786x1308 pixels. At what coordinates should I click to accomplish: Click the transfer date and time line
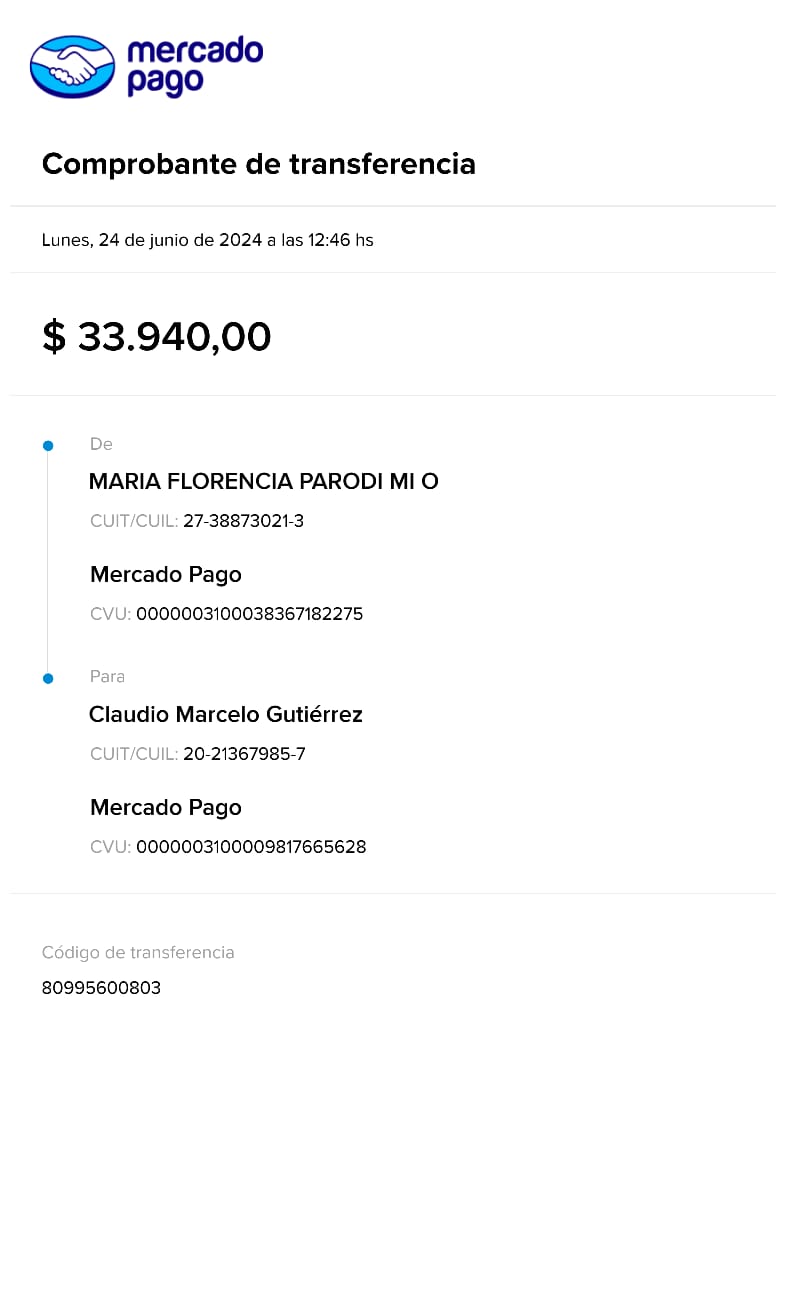[207, 240]
